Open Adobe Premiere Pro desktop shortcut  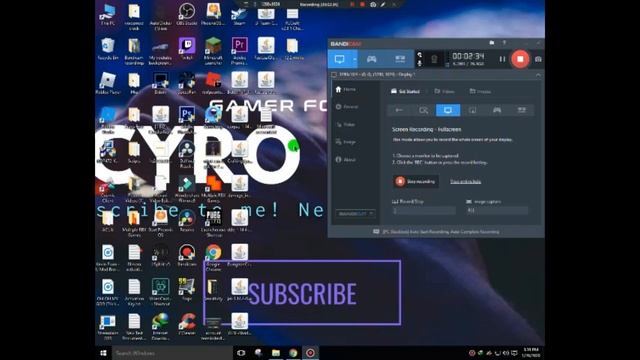[239, 51]
